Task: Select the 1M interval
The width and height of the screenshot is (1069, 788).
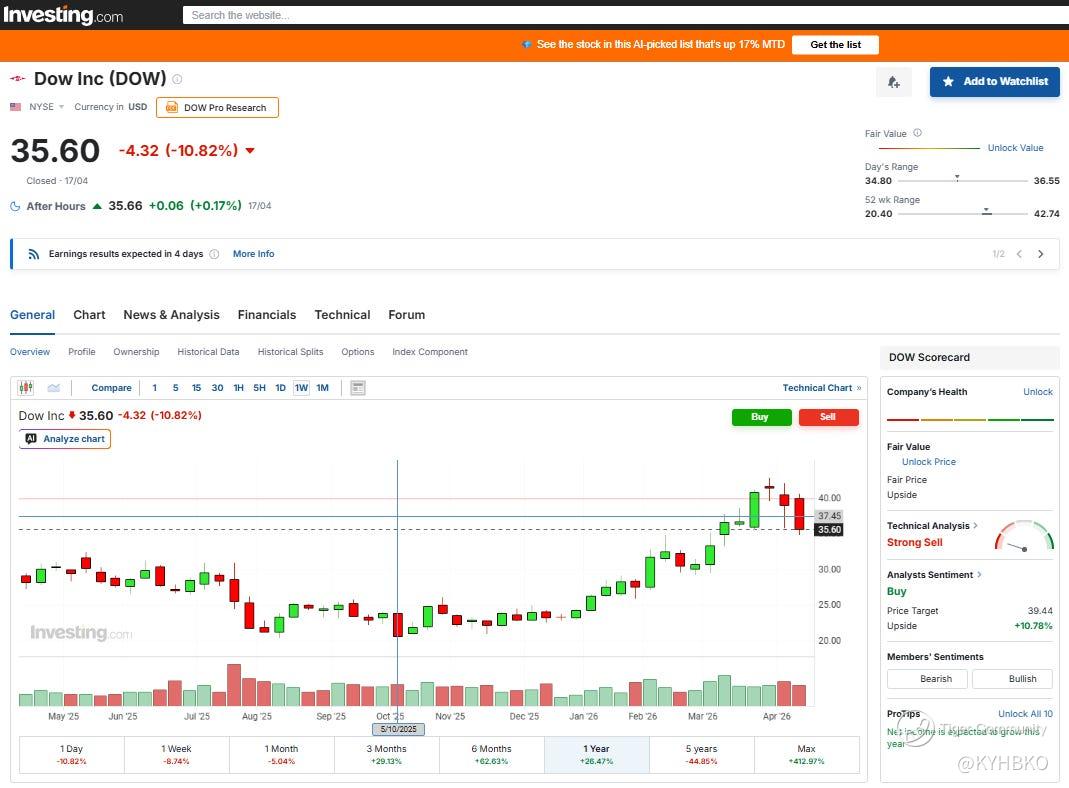Action: pos(322,388)
